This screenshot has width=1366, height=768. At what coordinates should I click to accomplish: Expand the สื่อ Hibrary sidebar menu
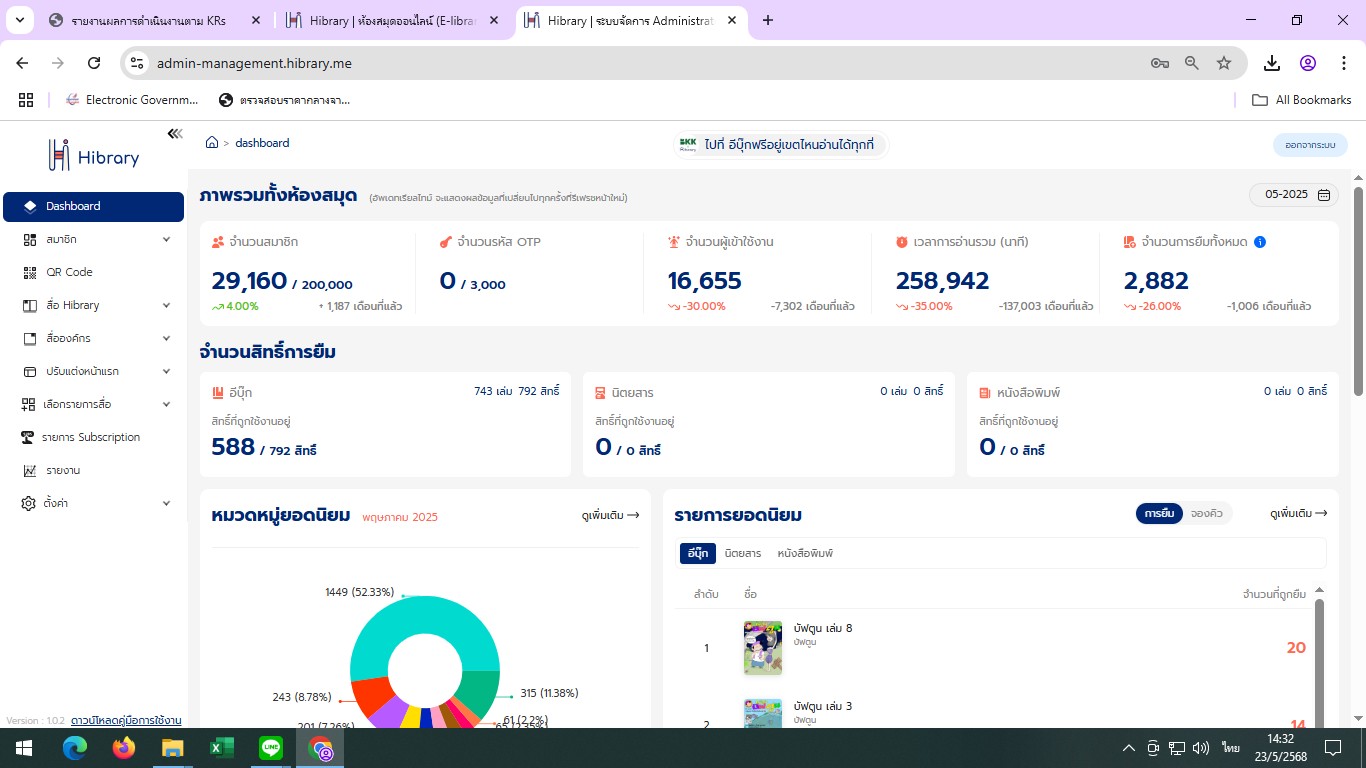coord(93,305)
